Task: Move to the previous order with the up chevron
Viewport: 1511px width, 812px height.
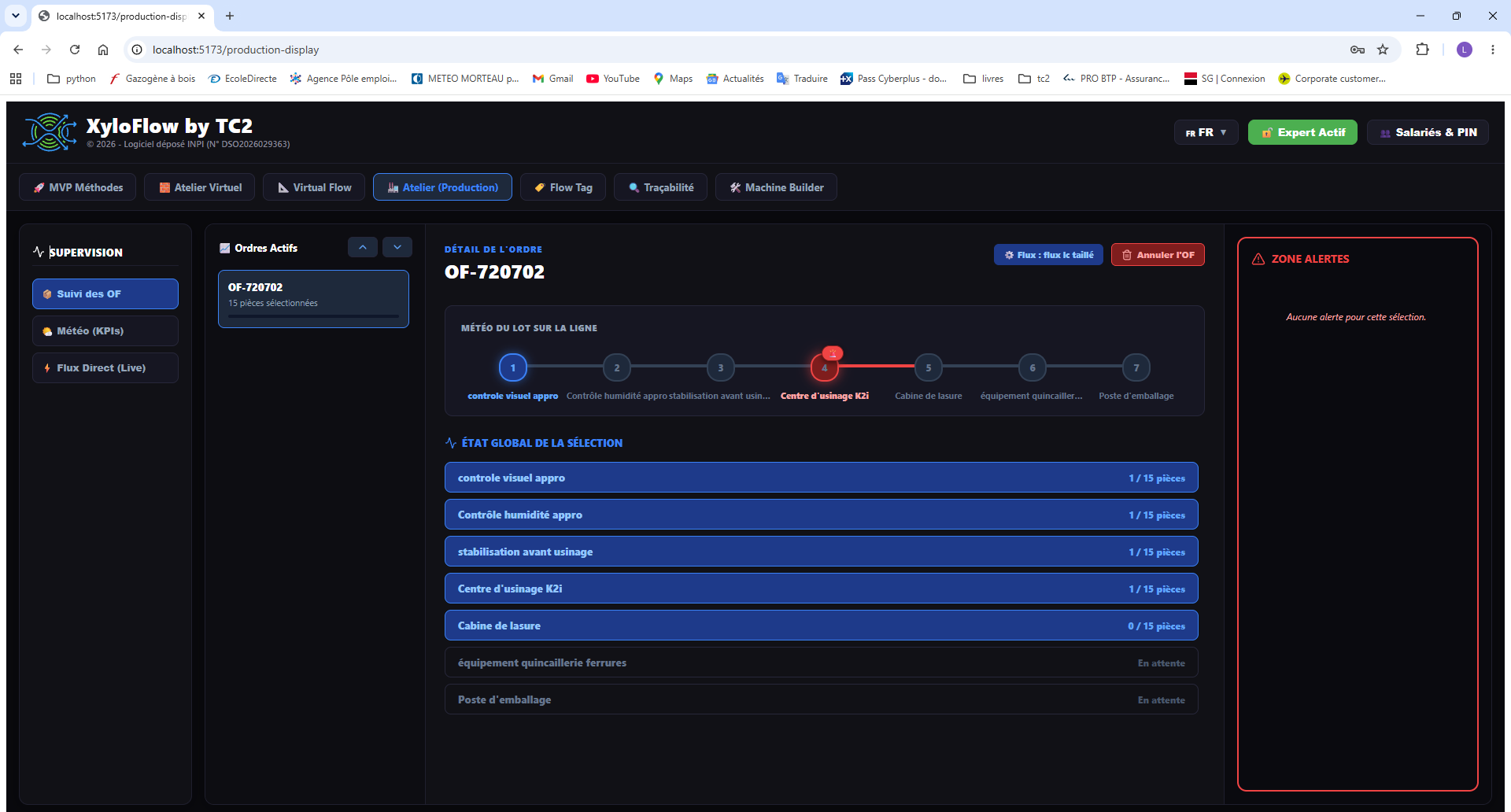Action: point(363,247)
